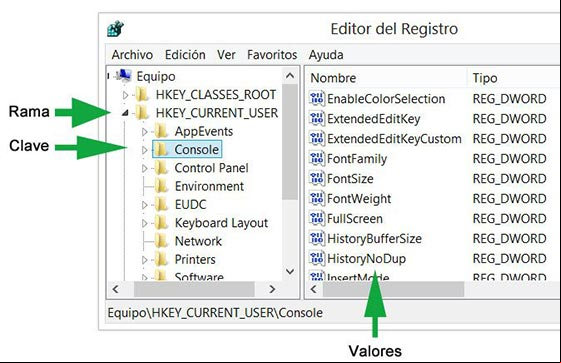Viewport: 561px width, 363px height.
Task: Click the tree pane scroll right arrow
Action: coord(272,289)
